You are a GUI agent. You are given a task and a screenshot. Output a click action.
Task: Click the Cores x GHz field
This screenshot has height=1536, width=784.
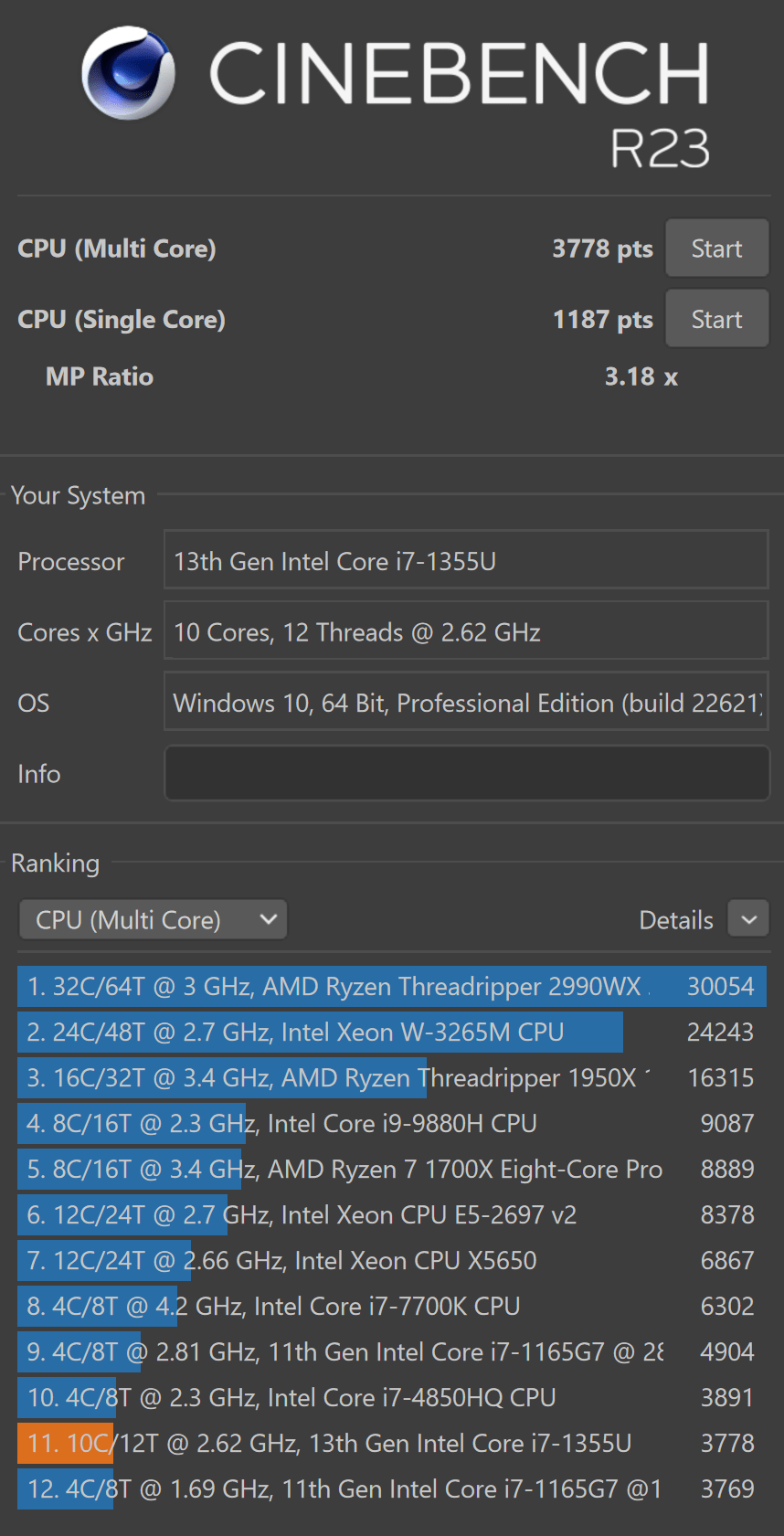(466, 632)
